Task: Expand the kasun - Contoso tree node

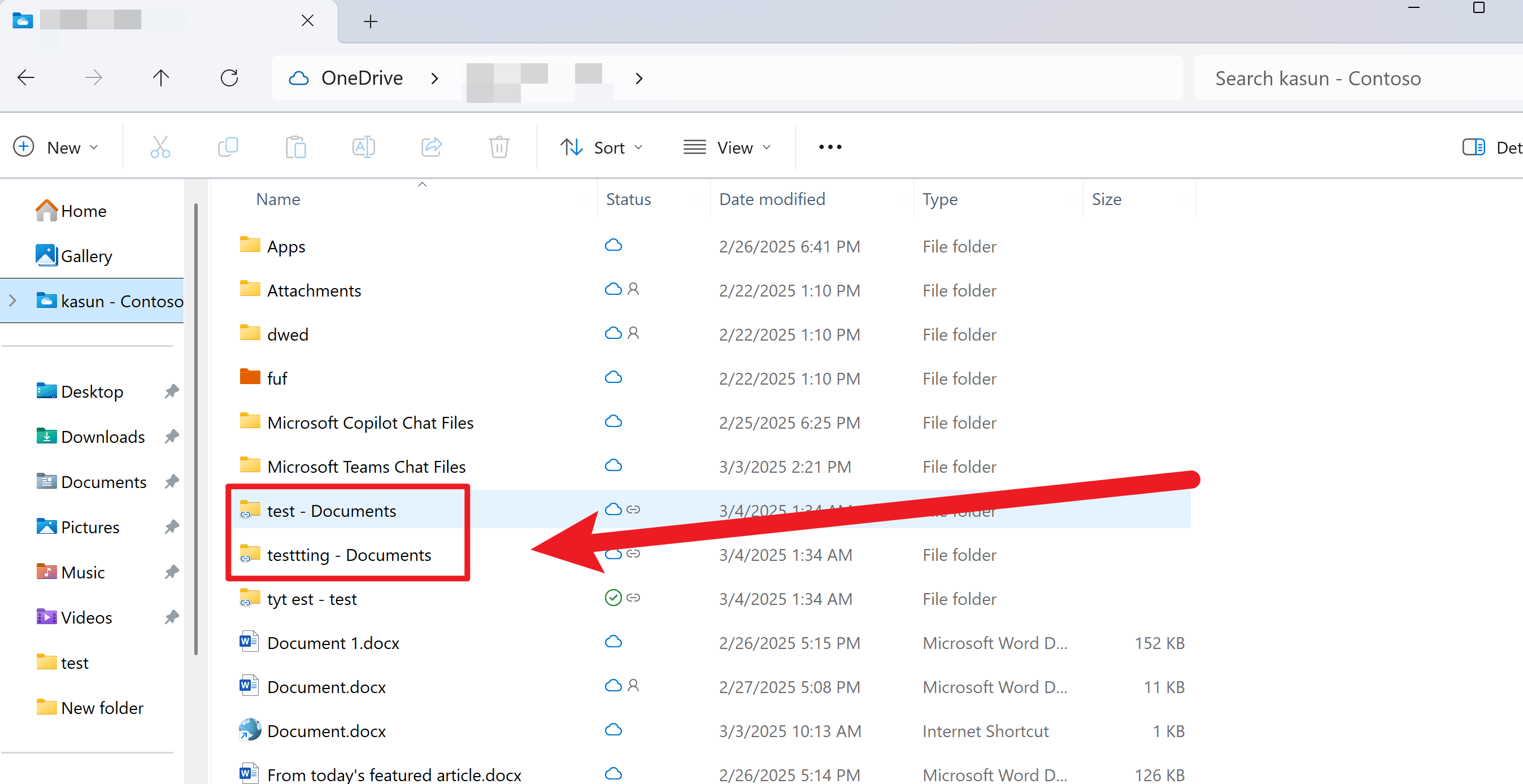Action: pos(13,300)
